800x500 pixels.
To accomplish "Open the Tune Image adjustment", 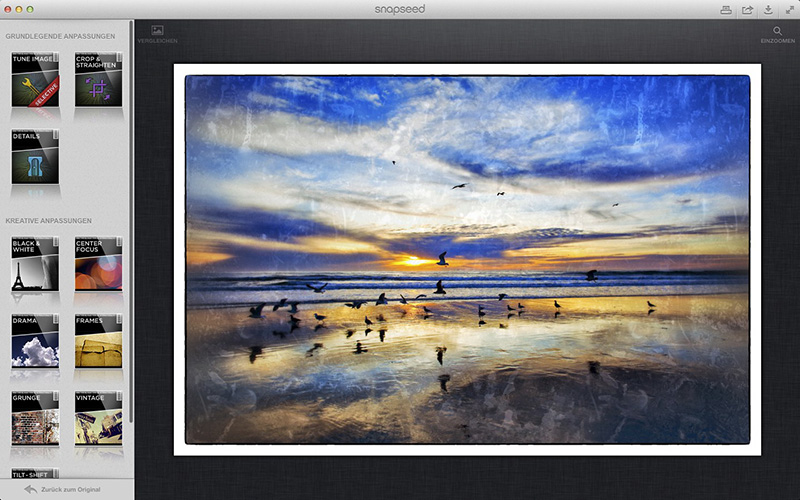I will point(35,80).
